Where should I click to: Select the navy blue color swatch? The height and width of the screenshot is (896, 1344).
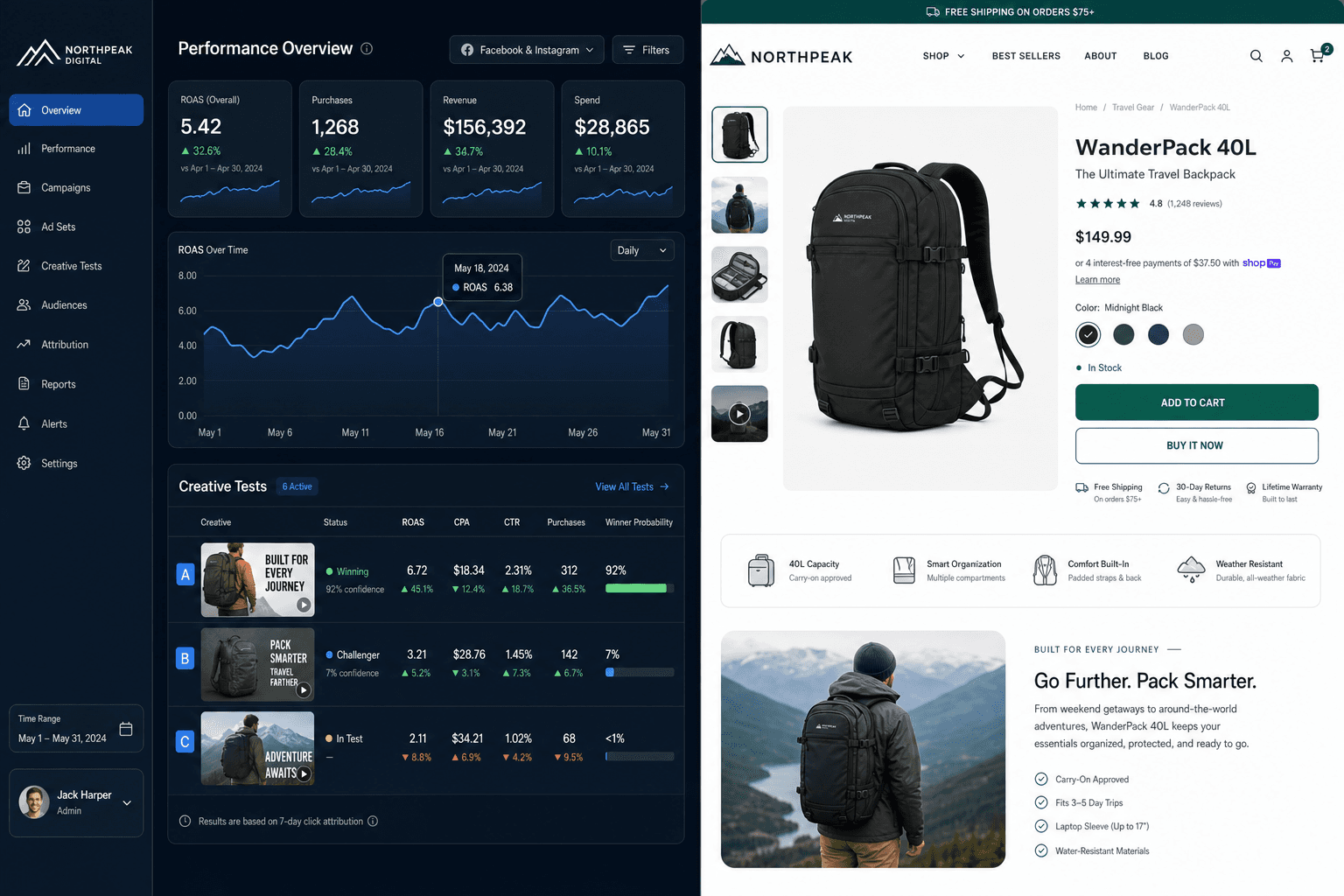pos(1158,334)
